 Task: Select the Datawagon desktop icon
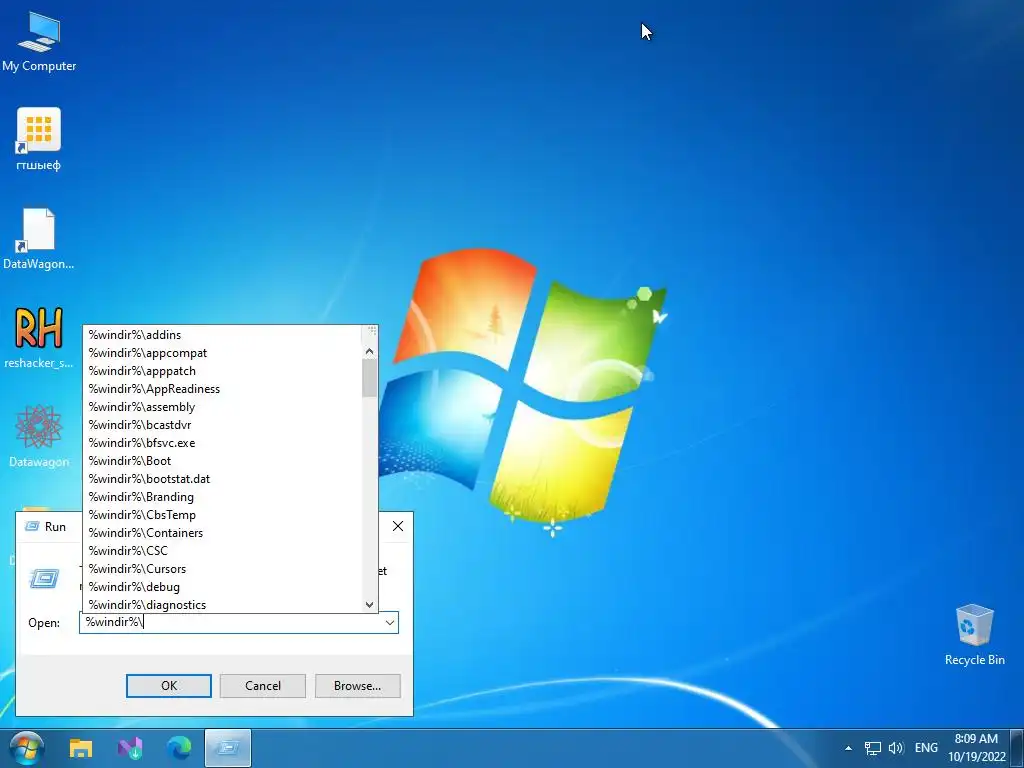tap(39, 436)
